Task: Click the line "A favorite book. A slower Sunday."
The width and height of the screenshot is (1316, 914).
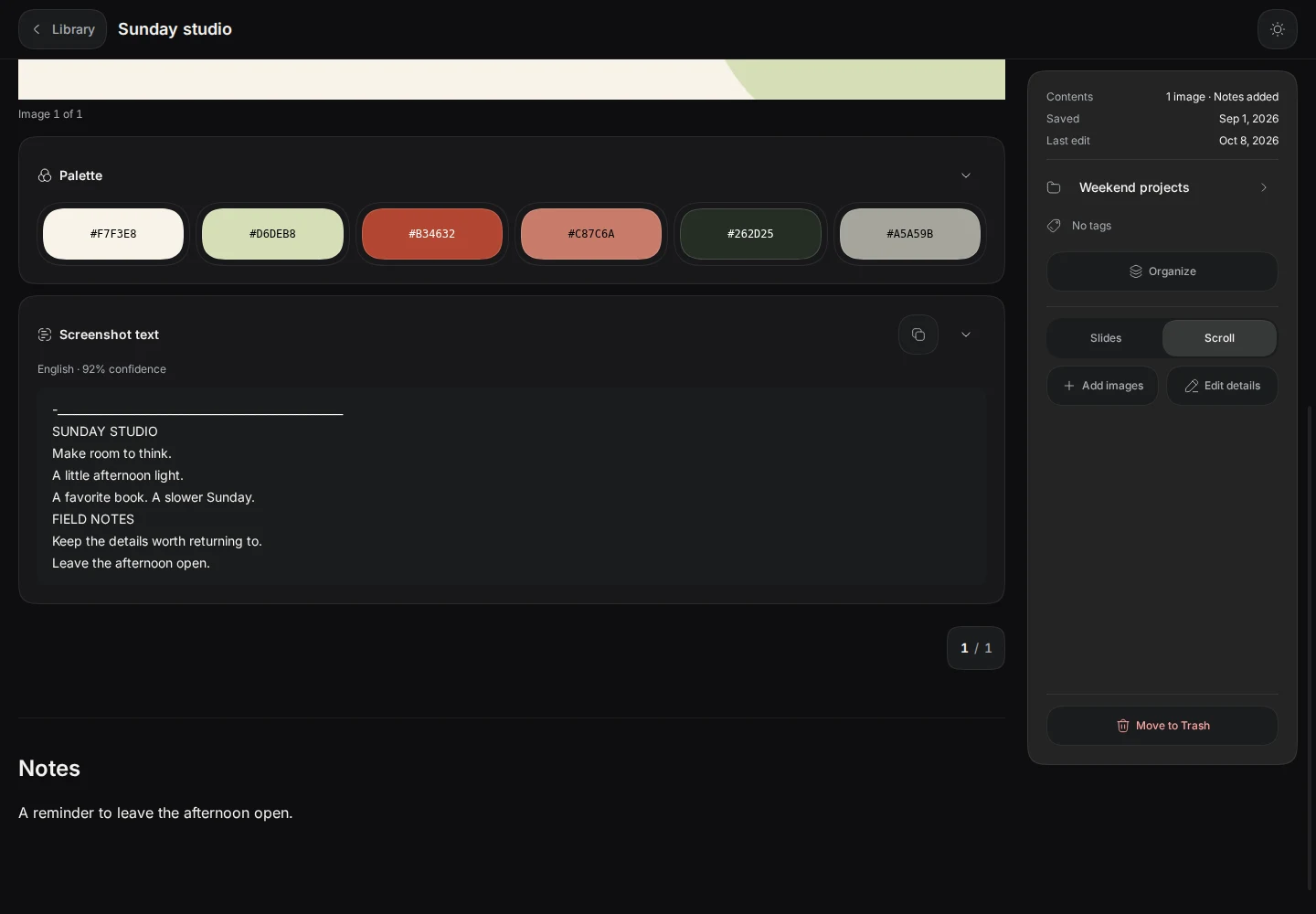Action: click(154, 497)
